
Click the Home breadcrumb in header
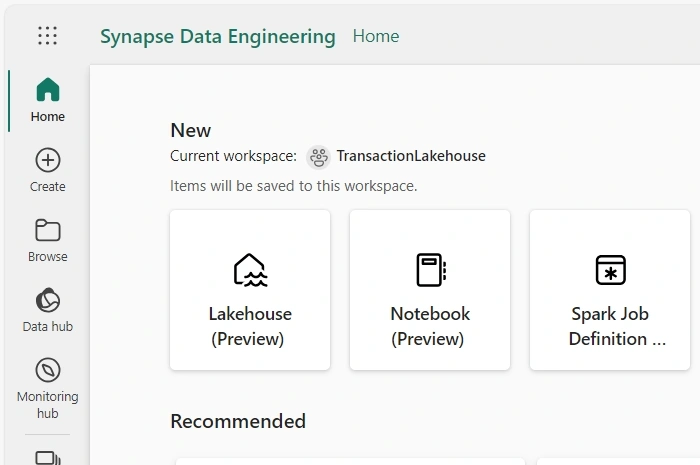click(x=376, y=36)
